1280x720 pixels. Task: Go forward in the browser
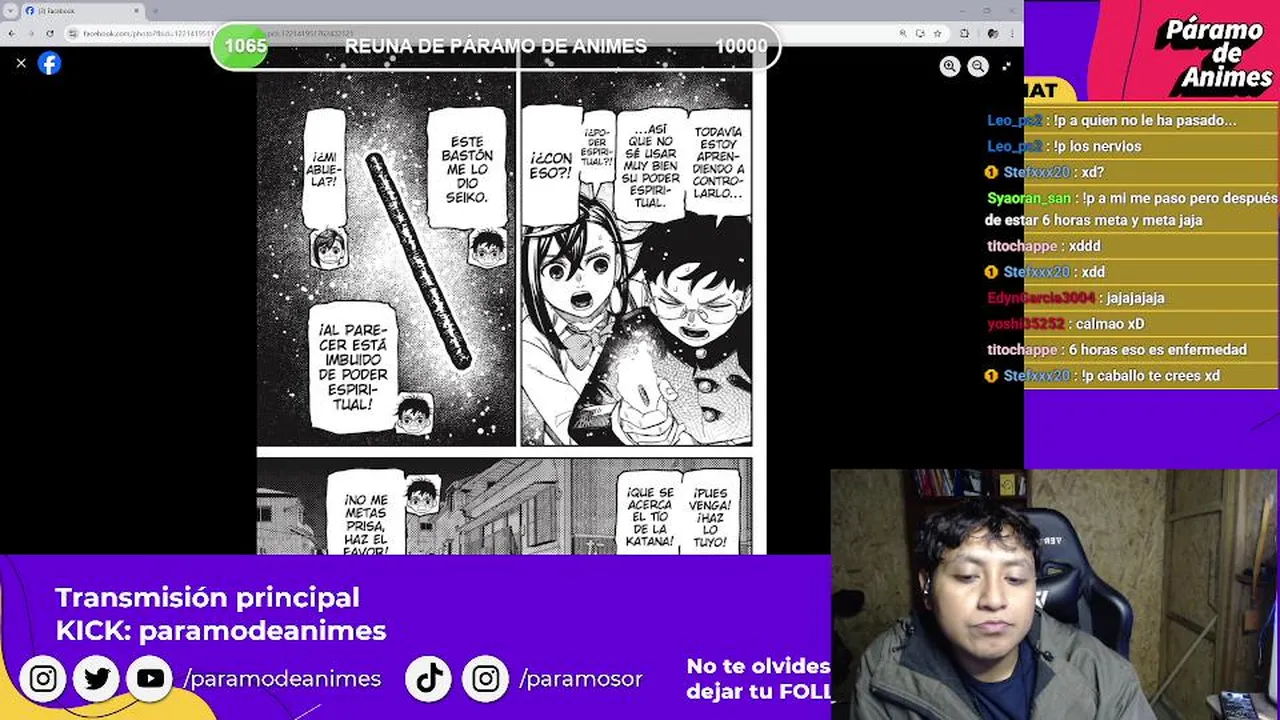[x=31, y=33]
